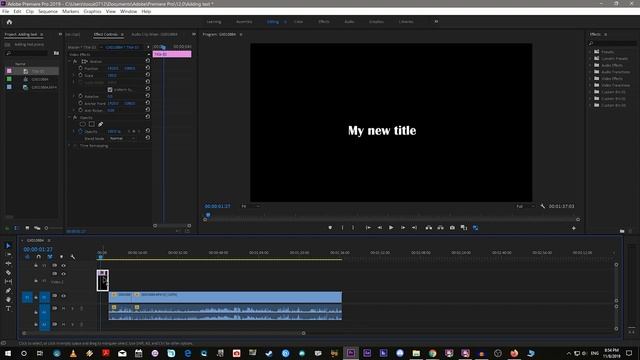This screenshot has height=360, width=640.
Task: Click Export Frame camera icon
Action: tap(452, 228)
